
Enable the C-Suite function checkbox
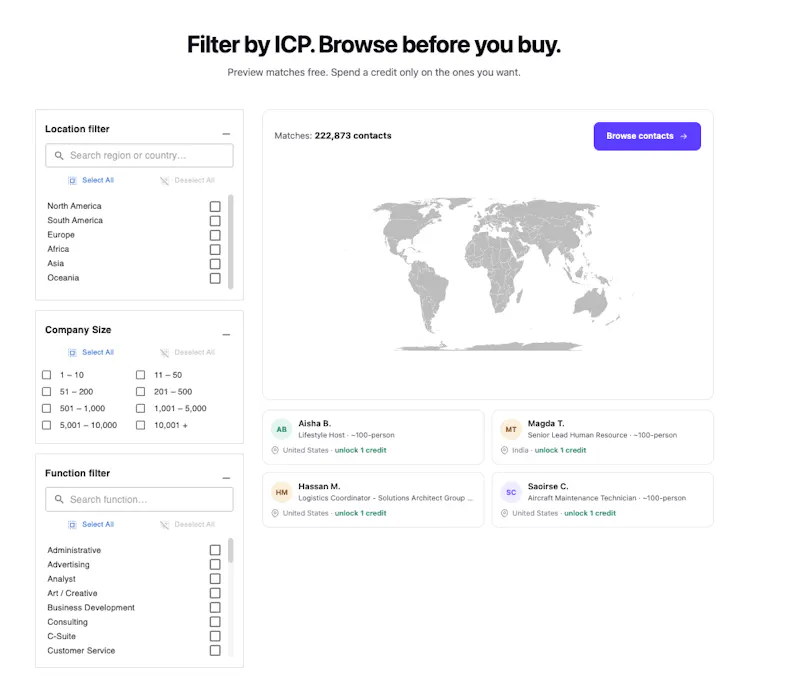(215, 636)
